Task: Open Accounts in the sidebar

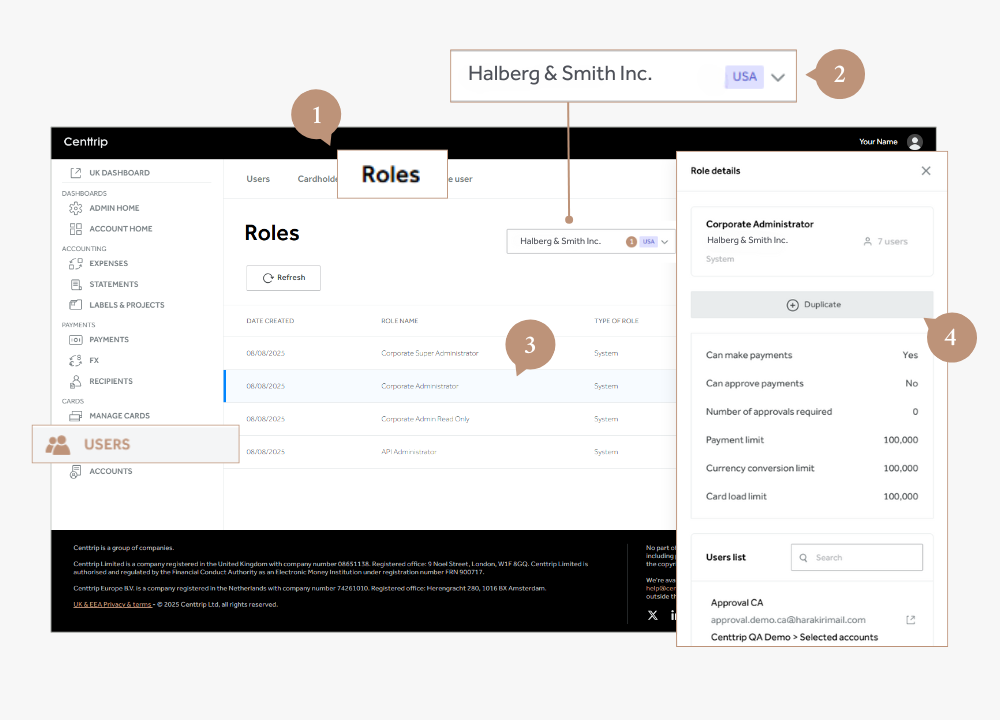Action: coord(111,471)
